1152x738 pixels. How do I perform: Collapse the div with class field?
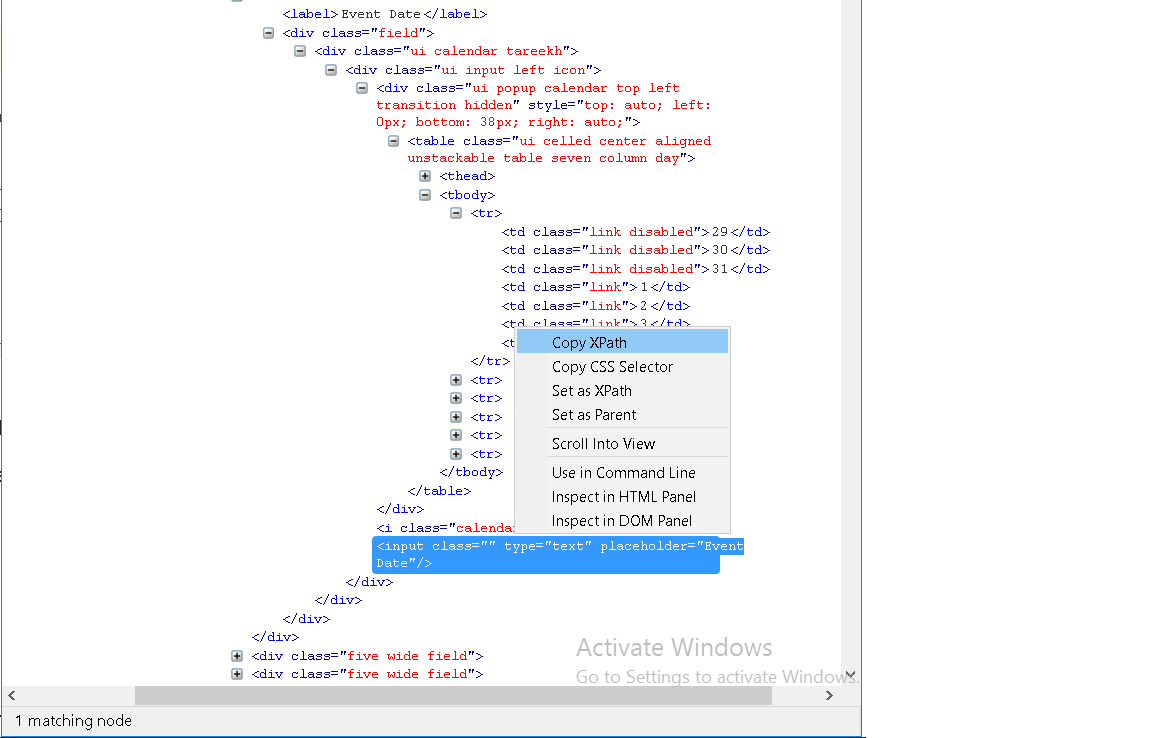point(268,32)
